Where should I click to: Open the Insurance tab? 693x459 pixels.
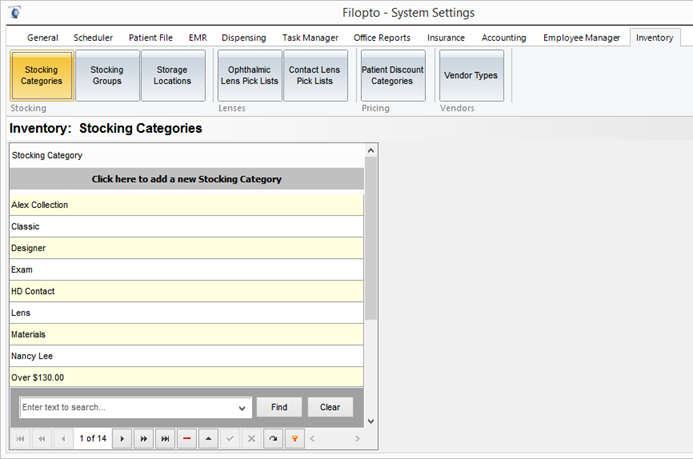[x=446, y=38]
